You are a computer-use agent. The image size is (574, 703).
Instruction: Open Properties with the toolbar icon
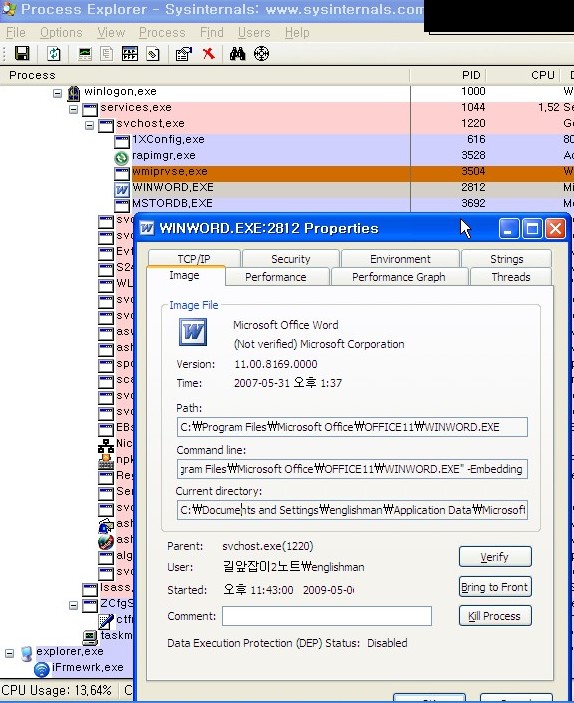[x=183, y=54]
